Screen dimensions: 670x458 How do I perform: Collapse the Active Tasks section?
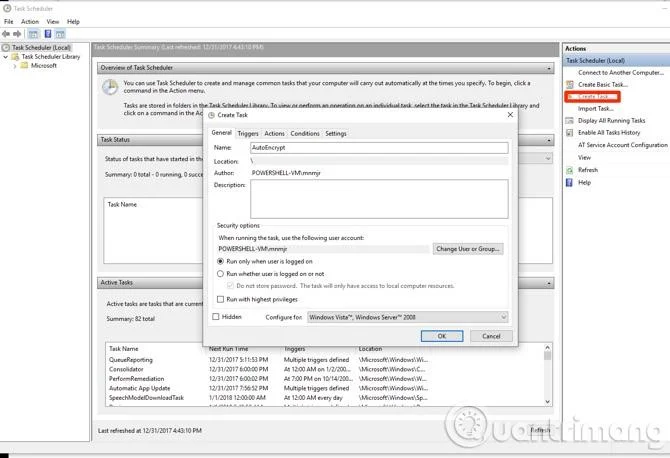pos(549,283)
